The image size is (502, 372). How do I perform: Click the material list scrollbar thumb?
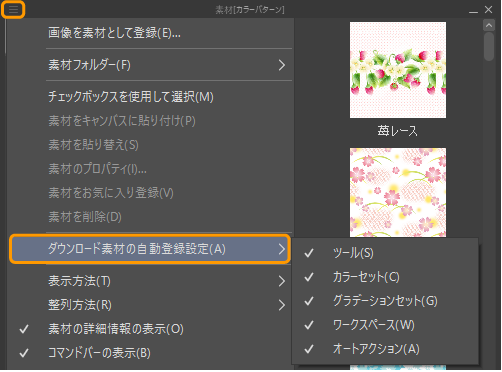tap(489, 46)
